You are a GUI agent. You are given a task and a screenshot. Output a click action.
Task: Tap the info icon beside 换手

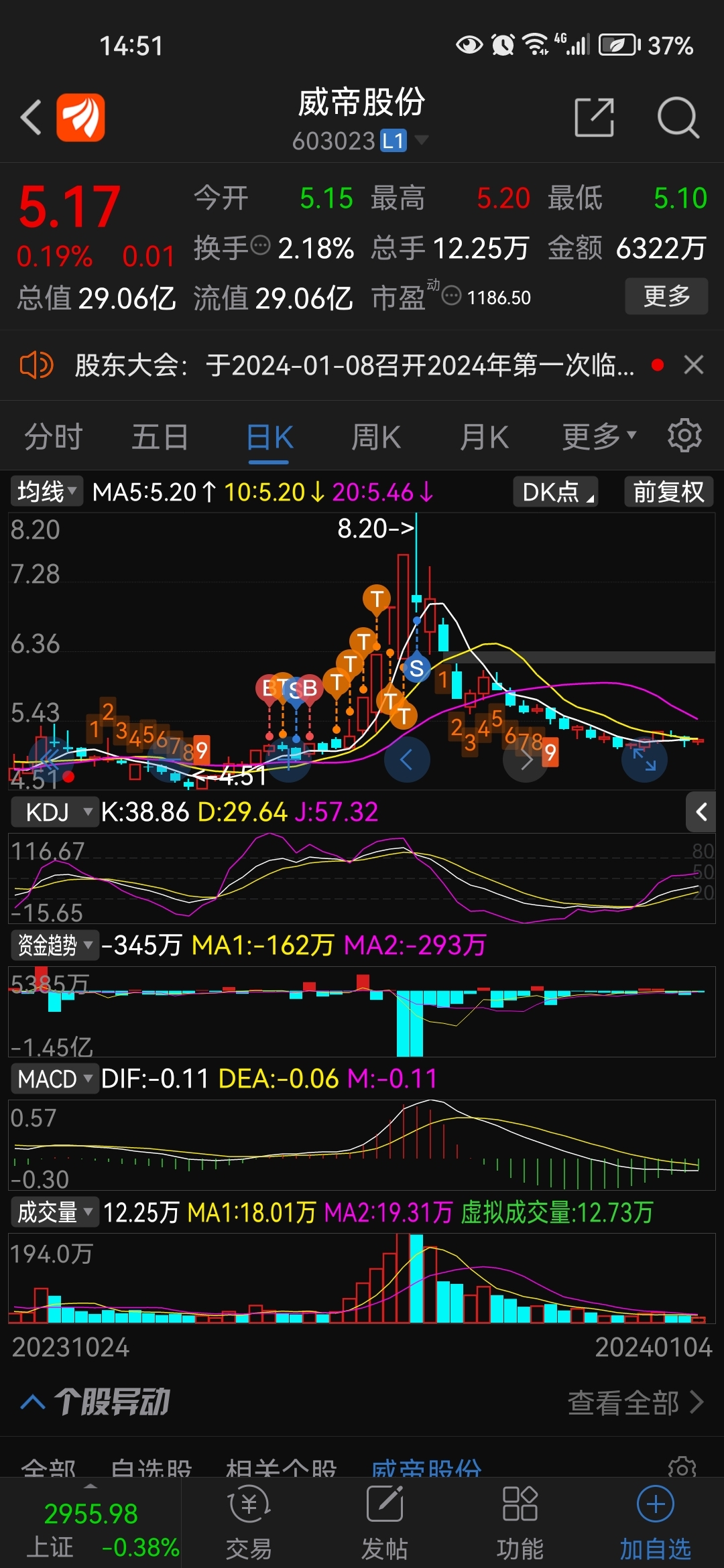tap(260, 246)
